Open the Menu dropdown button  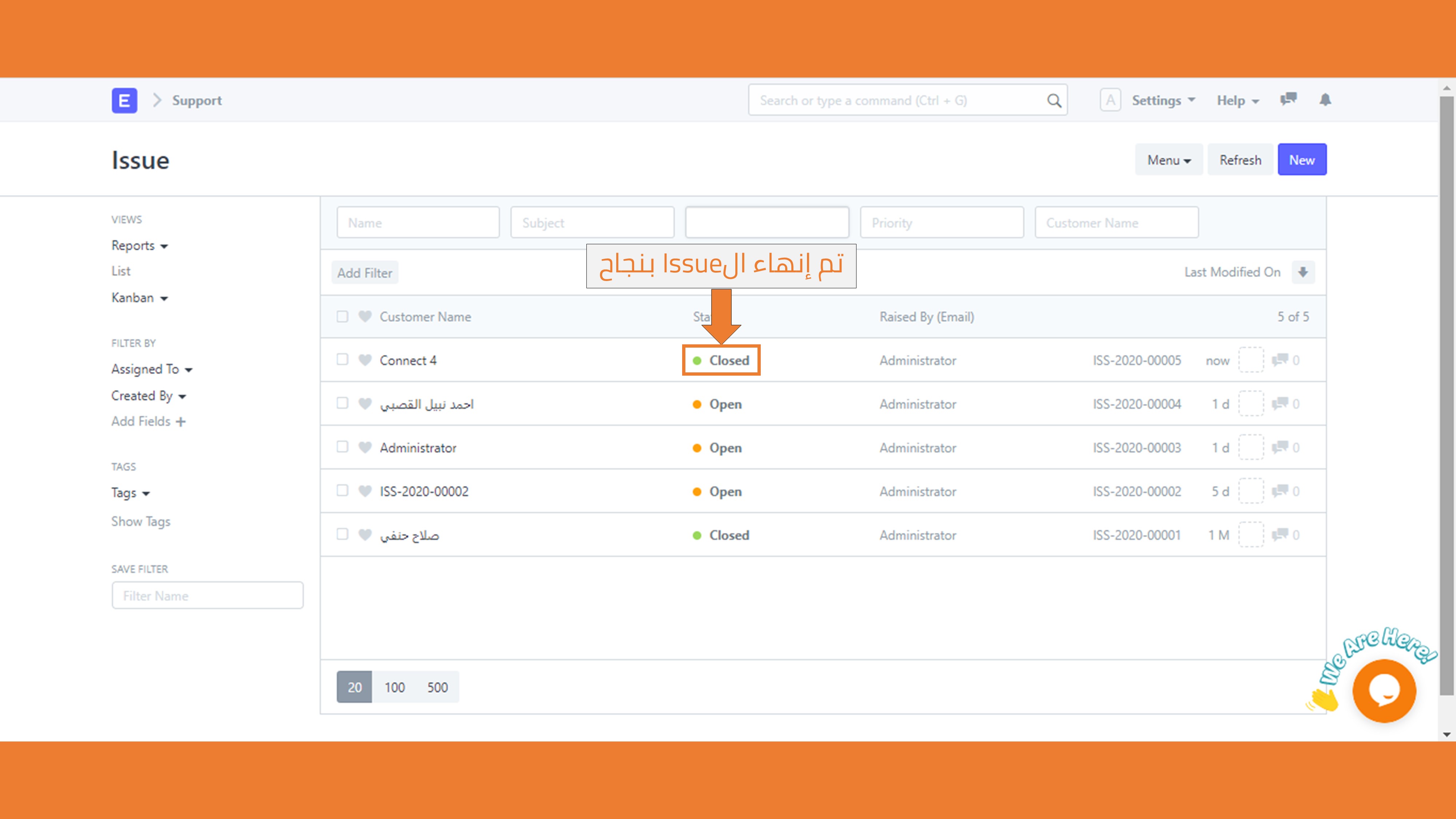point(1169,160)
